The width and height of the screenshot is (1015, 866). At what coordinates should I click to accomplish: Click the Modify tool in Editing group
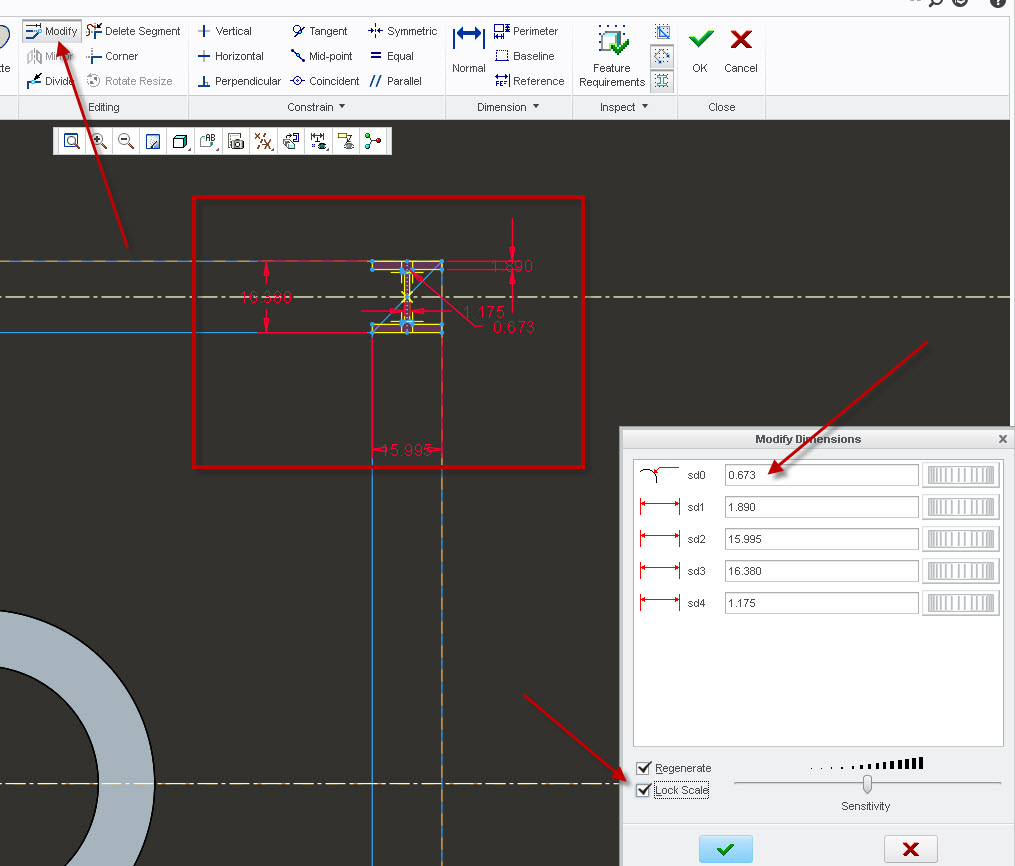pyautogui.click(x=52, y=31)
